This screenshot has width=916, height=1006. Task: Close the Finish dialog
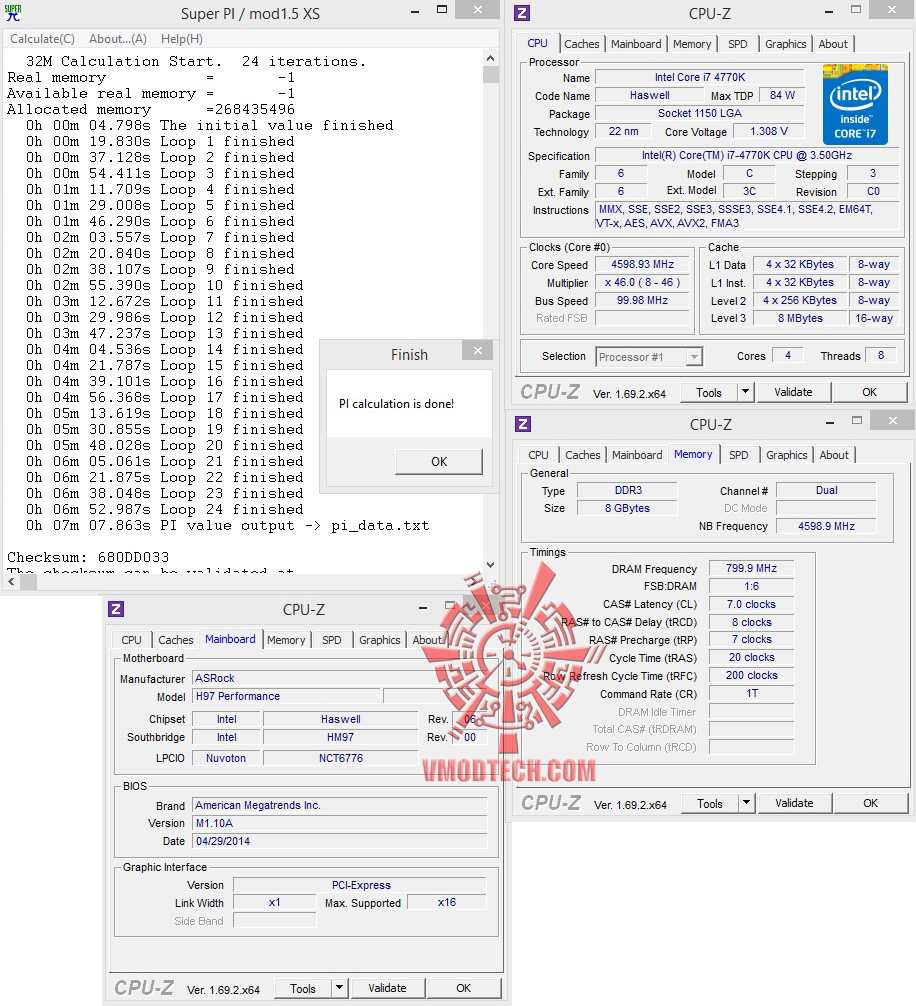pyautogui.click(x=478, y=350)
